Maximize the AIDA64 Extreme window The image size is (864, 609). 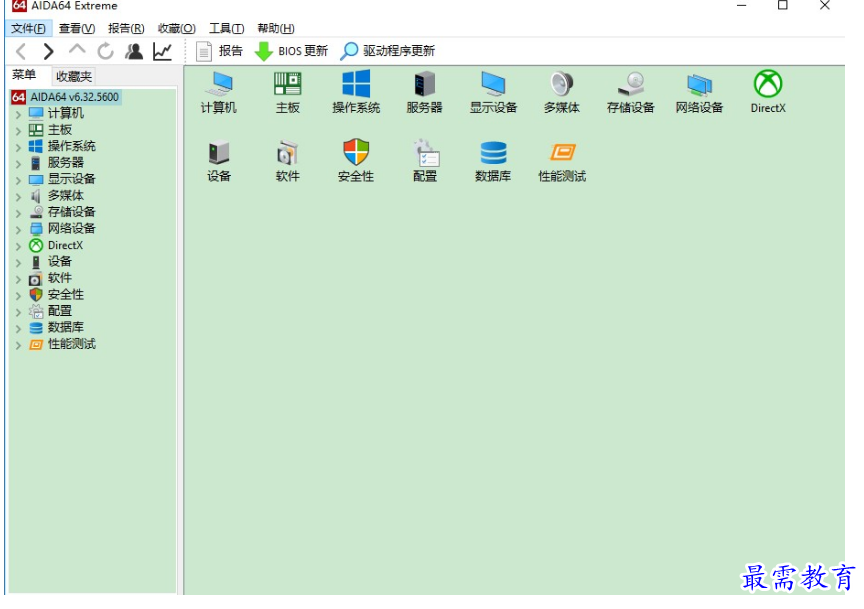pos(782,6)
